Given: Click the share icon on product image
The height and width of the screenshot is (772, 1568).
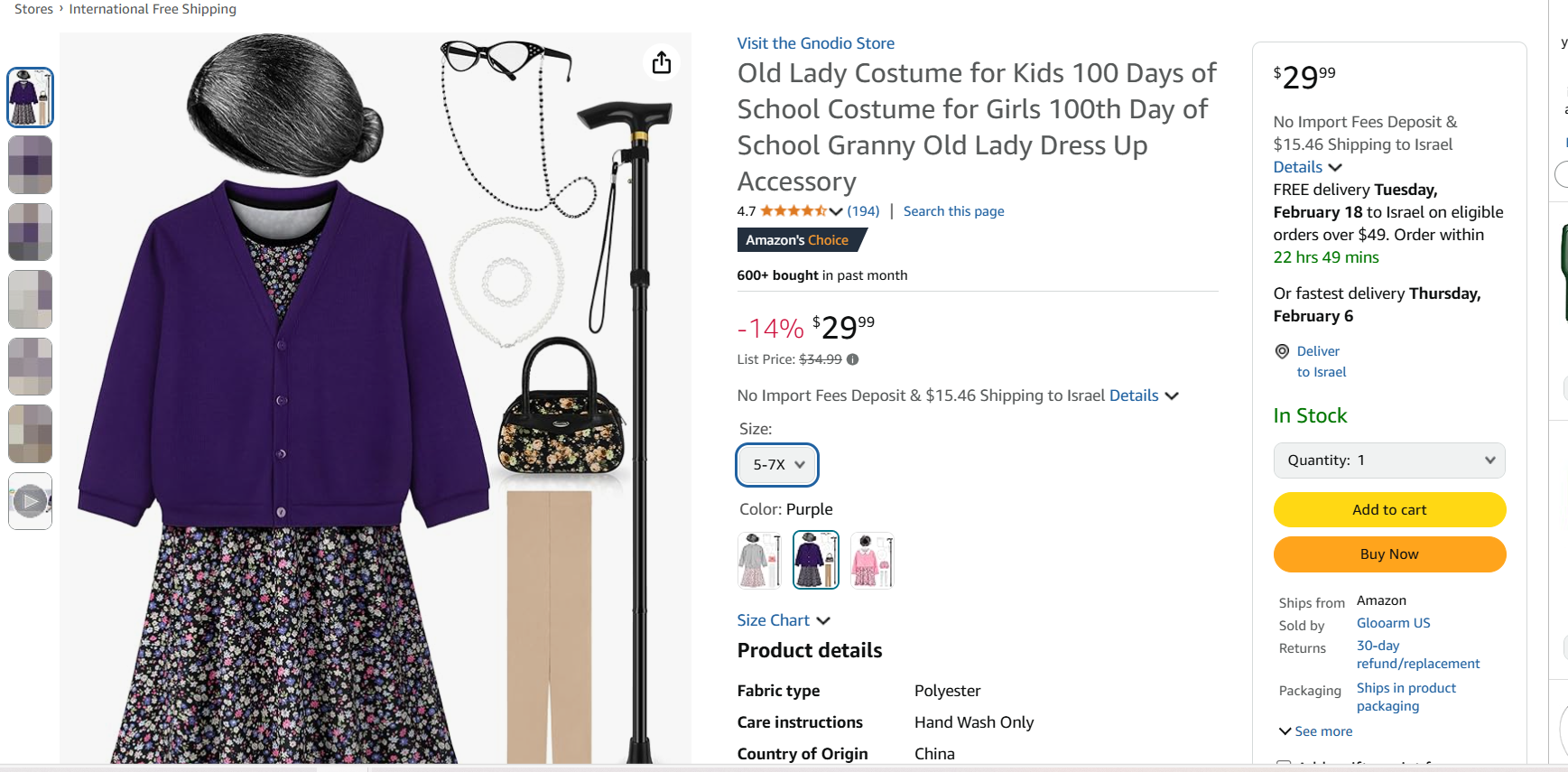Looking at the screenshot, I should [662, 62].
